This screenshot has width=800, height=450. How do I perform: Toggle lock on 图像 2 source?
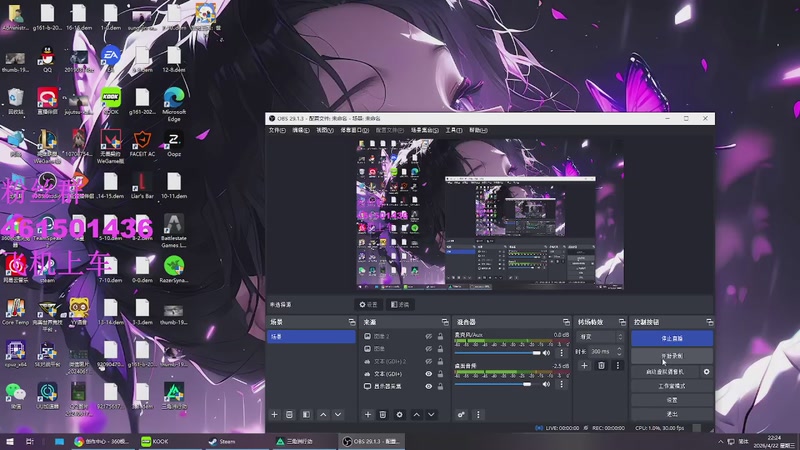(440, 337)
